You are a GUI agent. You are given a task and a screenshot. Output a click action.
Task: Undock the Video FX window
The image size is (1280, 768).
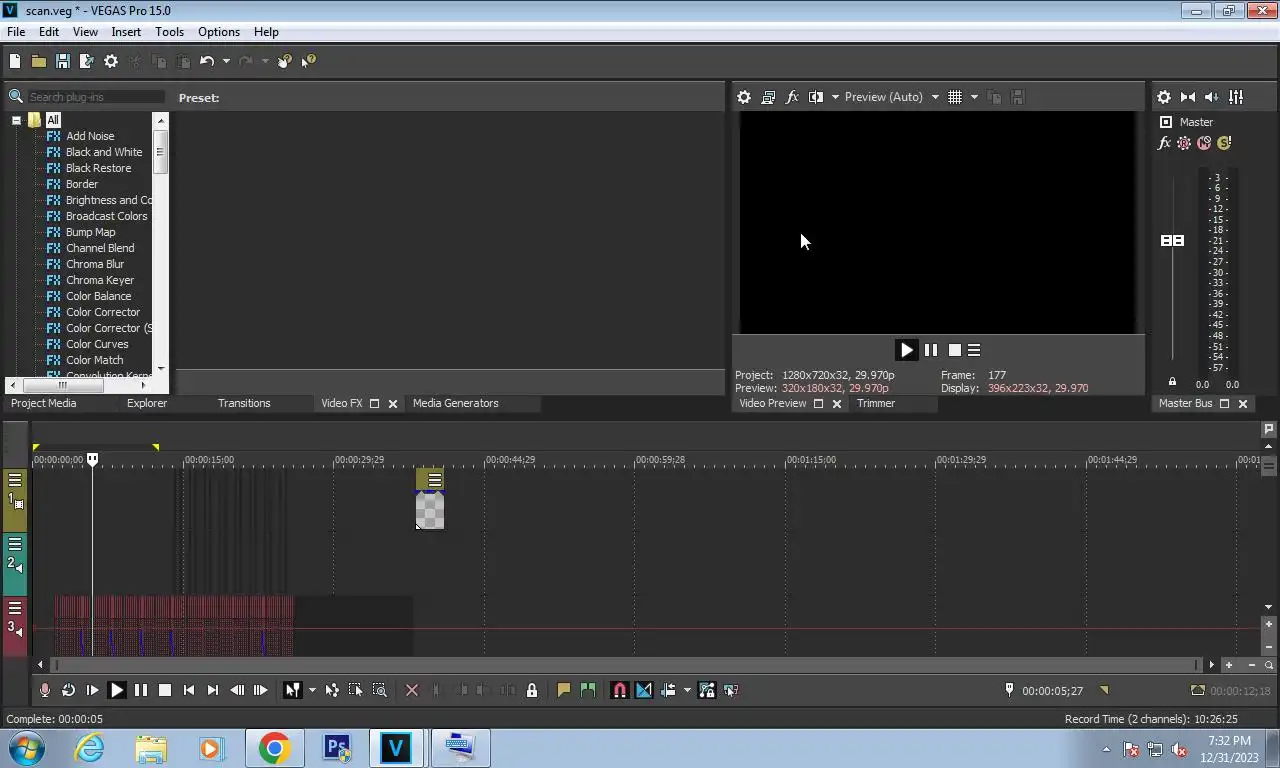(375, 404)
